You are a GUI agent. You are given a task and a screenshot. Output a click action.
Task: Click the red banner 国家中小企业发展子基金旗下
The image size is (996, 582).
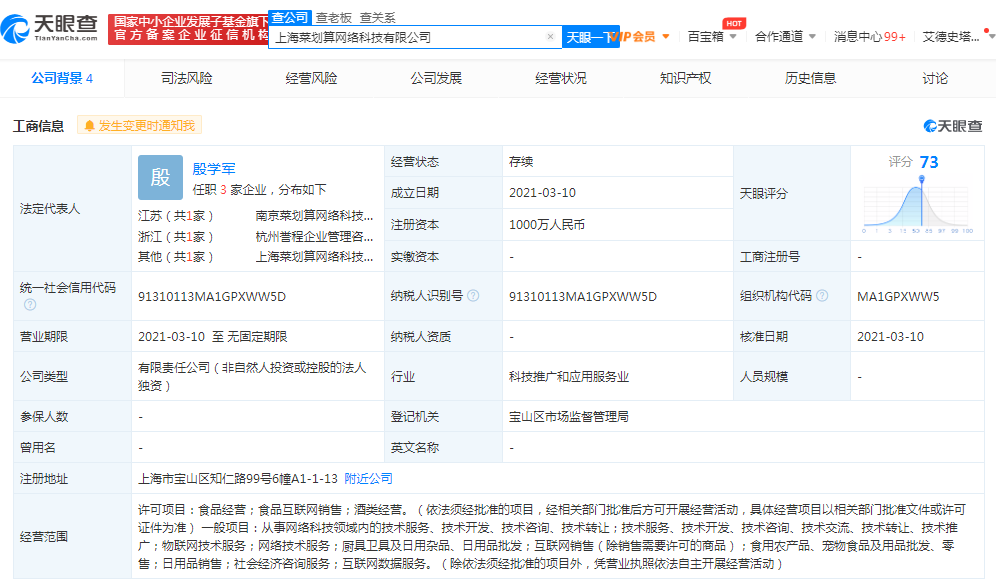click(x=189, y=29)
